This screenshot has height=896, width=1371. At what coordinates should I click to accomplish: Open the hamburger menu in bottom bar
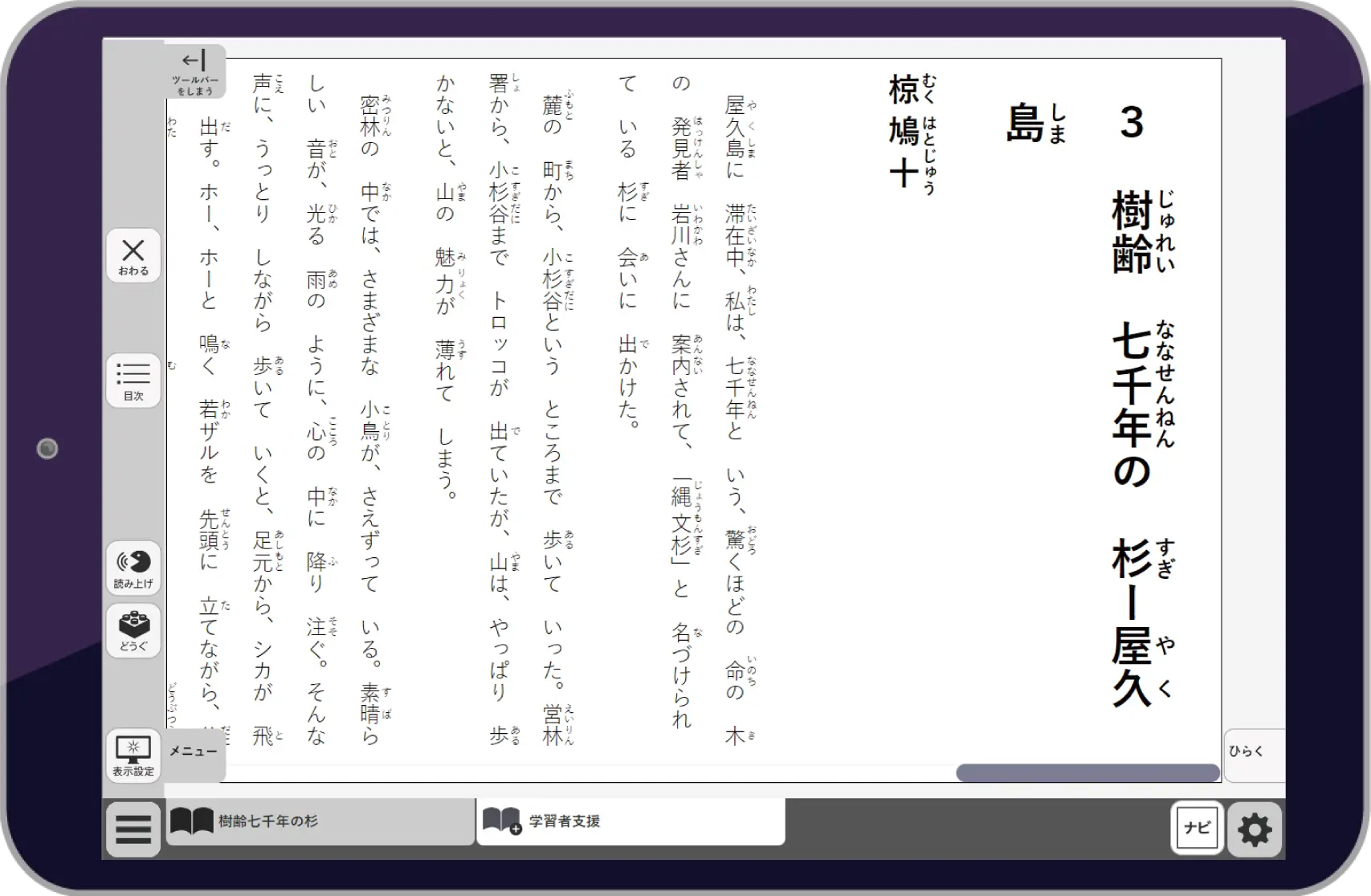tap(133, 829)
